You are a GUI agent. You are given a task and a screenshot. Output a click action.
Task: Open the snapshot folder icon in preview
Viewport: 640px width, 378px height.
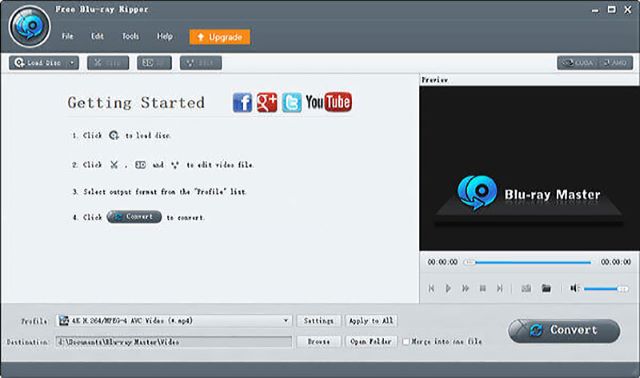(x=546, y=289)
